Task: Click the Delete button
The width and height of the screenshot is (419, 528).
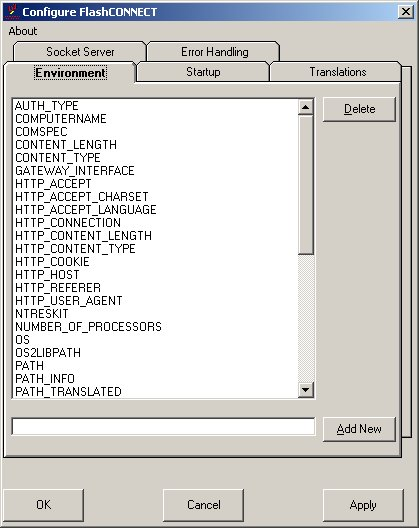Action: 359,109
